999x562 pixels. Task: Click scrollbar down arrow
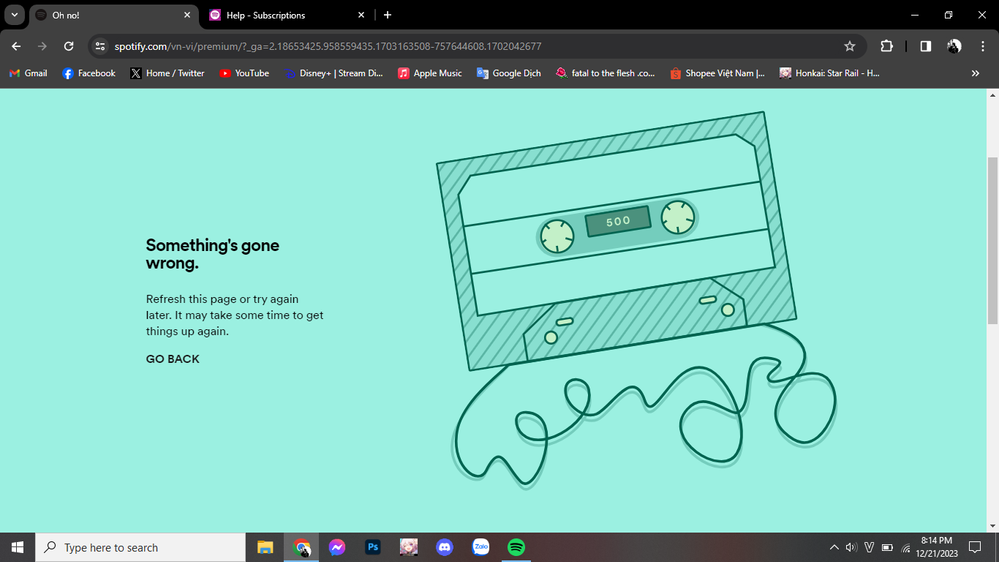[992, 526]
